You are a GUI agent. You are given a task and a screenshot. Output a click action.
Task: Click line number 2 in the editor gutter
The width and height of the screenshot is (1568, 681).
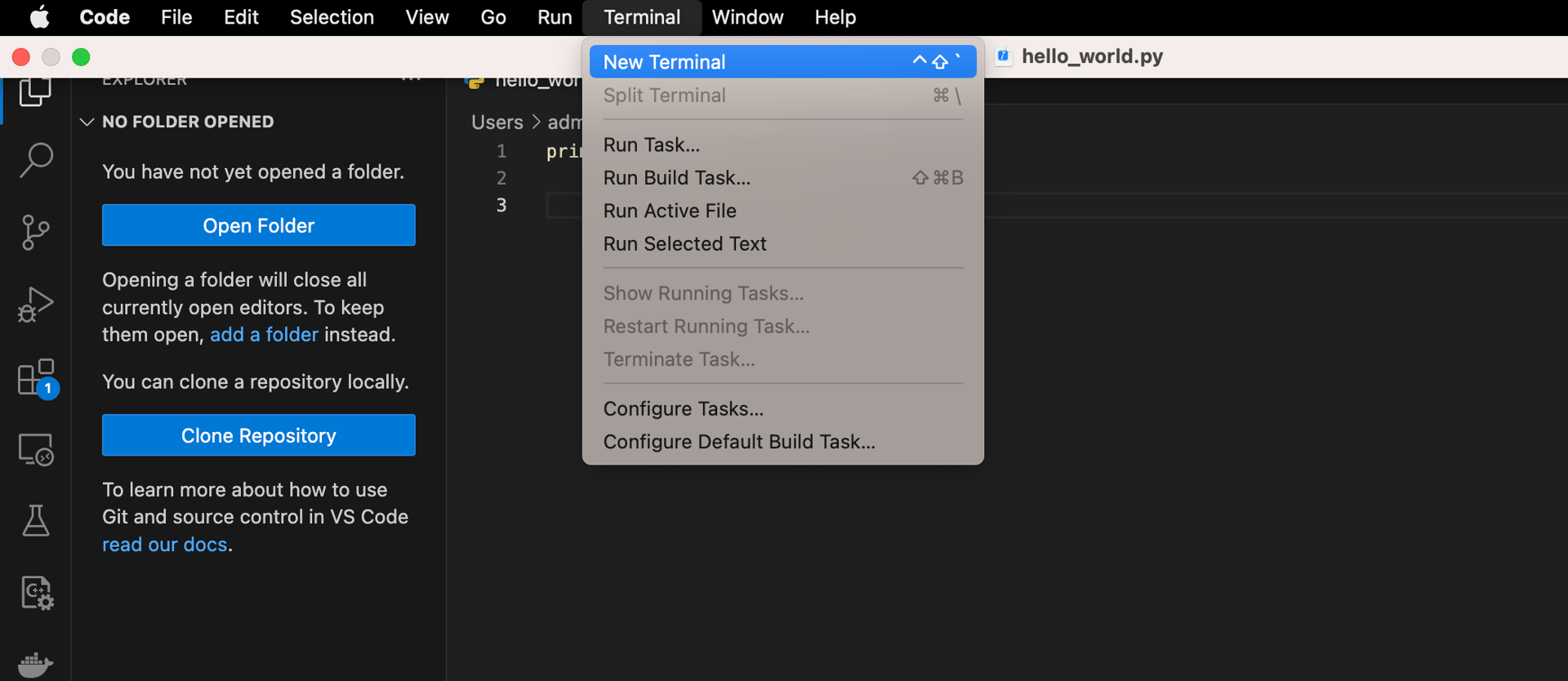(x=501, y=178)
